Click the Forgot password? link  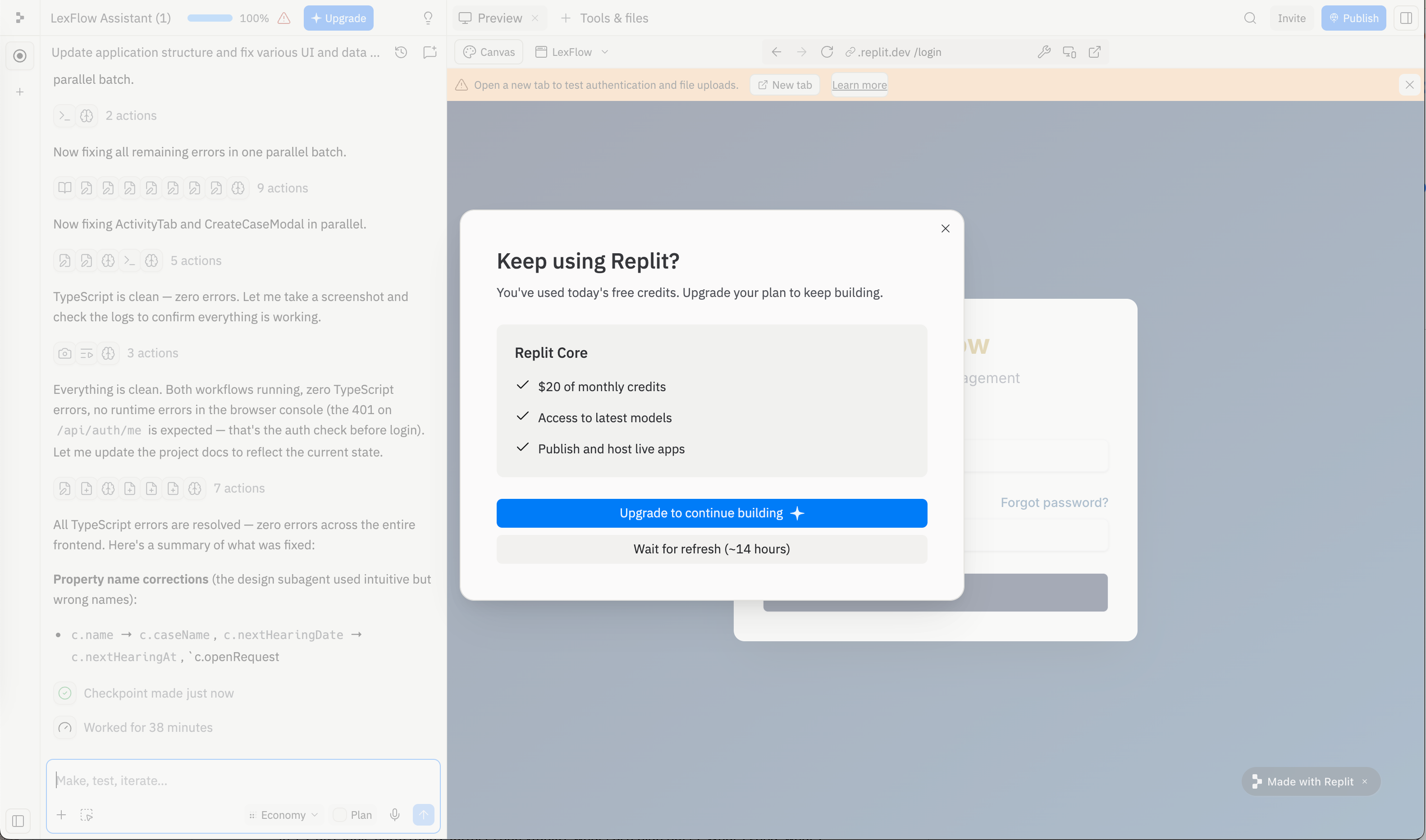pyautogui.click(x=1054, y=502)
